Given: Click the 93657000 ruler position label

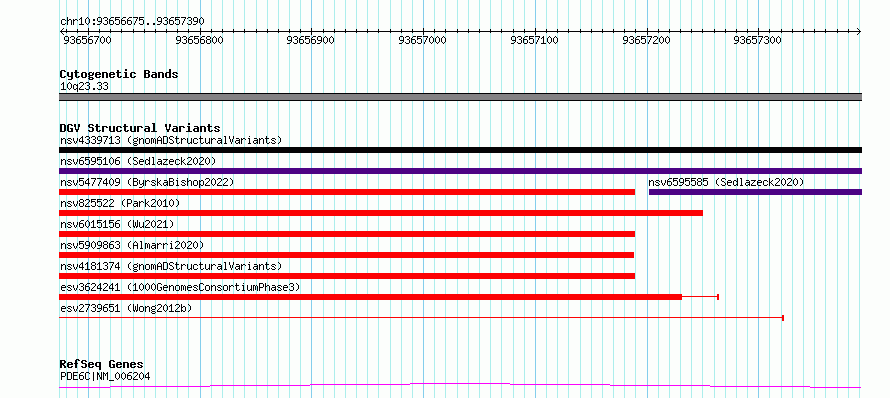Looking at the screenshot, I should click(x=422, y=40).
